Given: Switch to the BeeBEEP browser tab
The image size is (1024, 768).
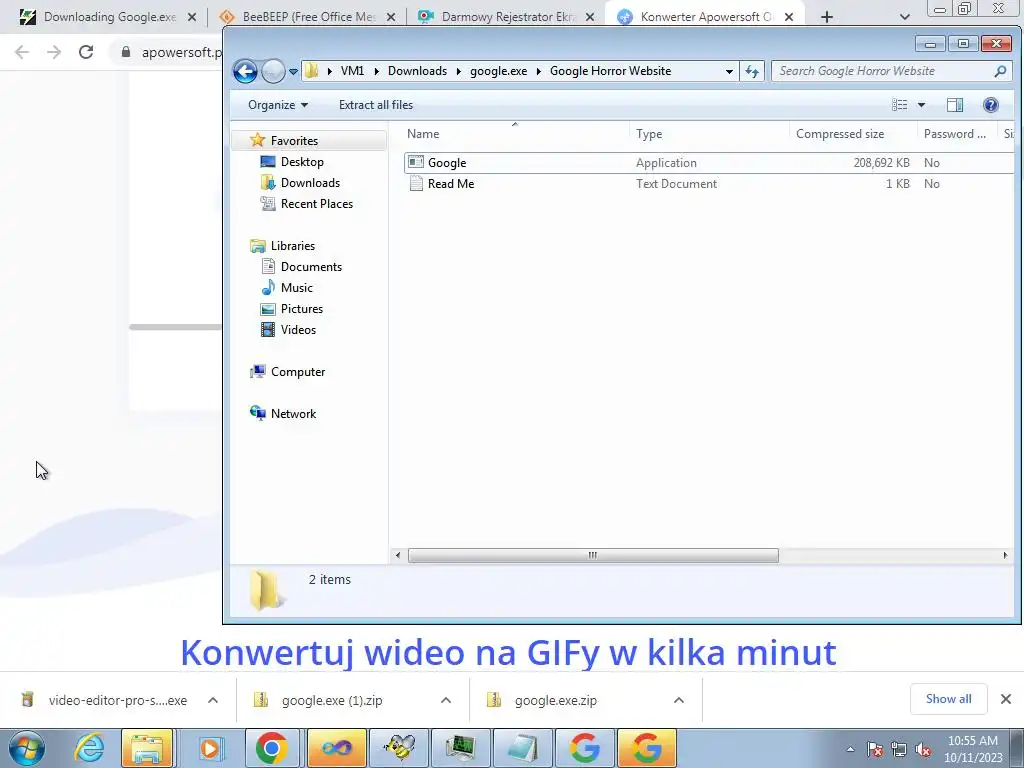Looking at the screenshot, I should pyautogui.click(x=308, y=17).
